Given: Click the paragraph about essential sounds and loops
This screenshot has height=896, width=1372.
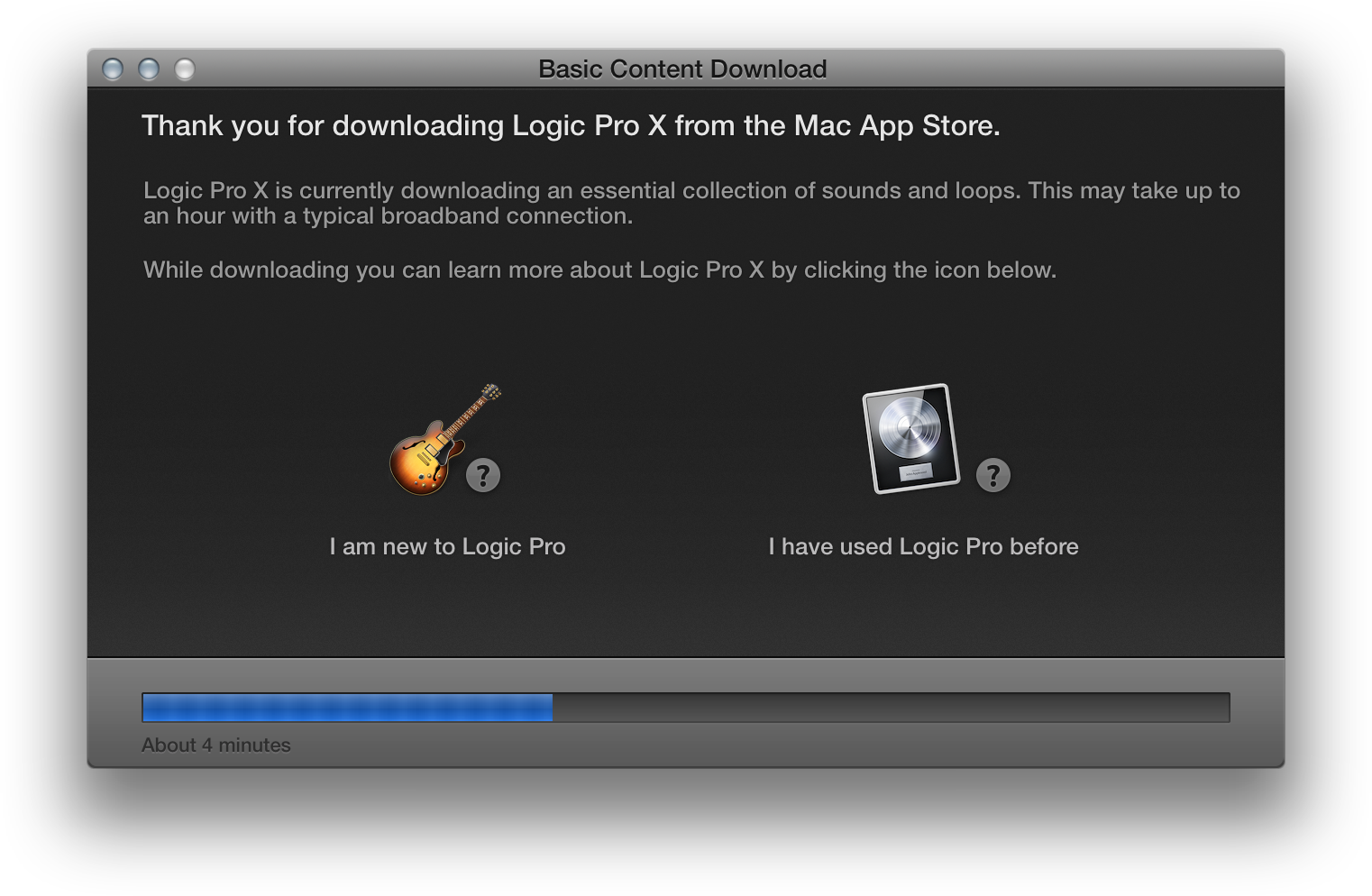Looking at the screenshot, I should coord(691,203).
